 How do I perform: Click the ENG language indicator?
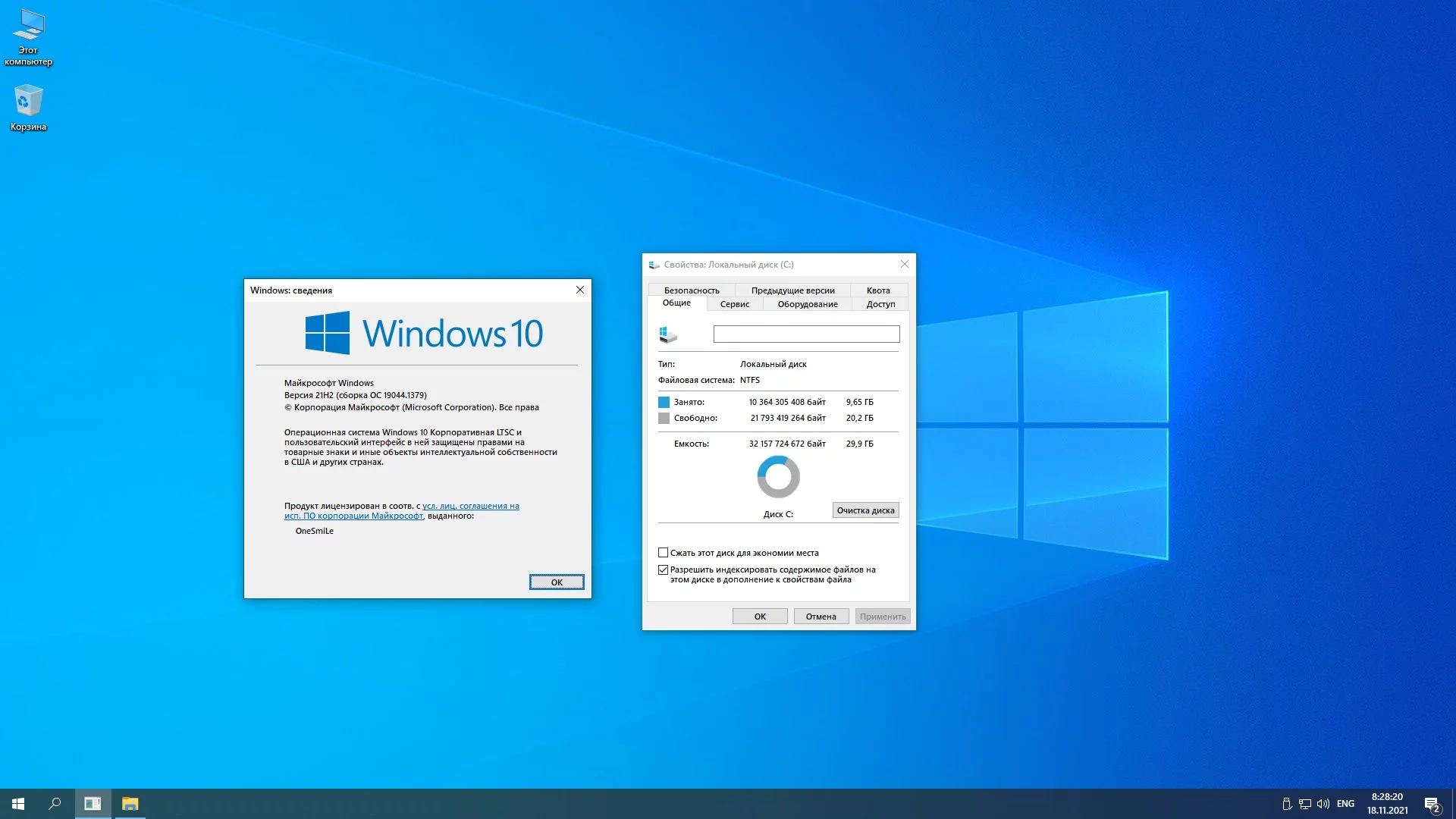coord(1345,804)
